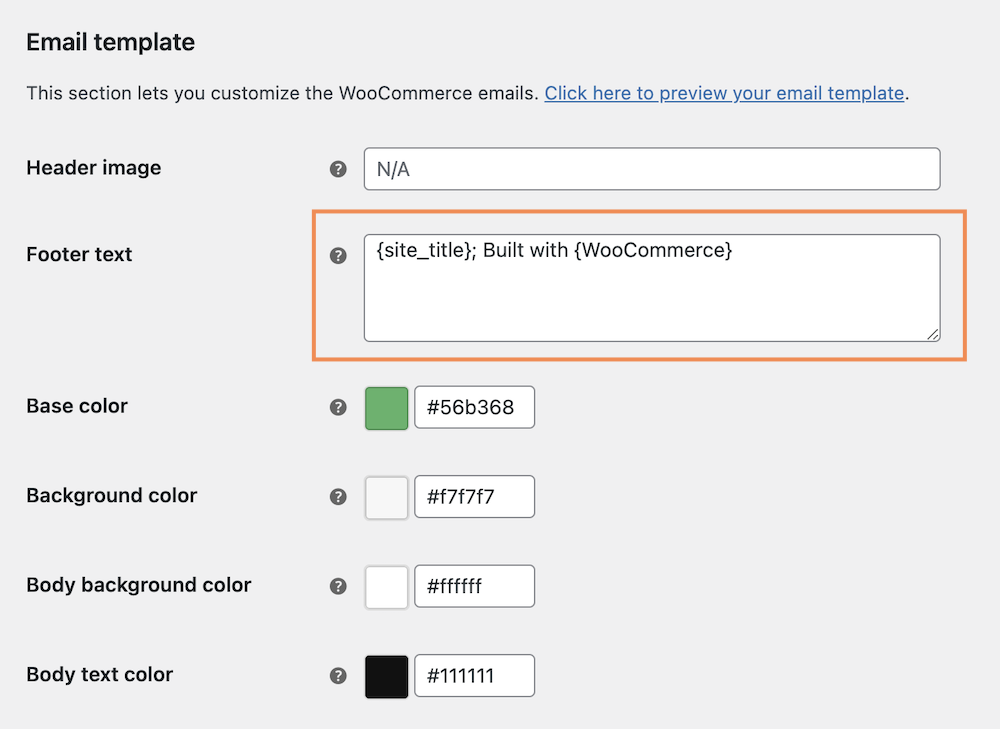Select the #f7f7f7 hex value field

coord(474,496)
